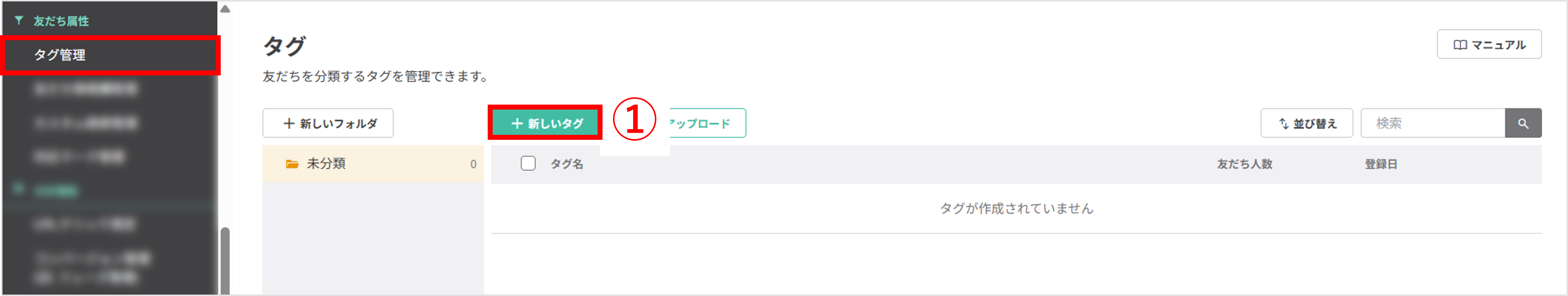The width and height of the screenshot is (1568, 296).
Task: Focus the 検索 search field
Action: point(1432,123)
